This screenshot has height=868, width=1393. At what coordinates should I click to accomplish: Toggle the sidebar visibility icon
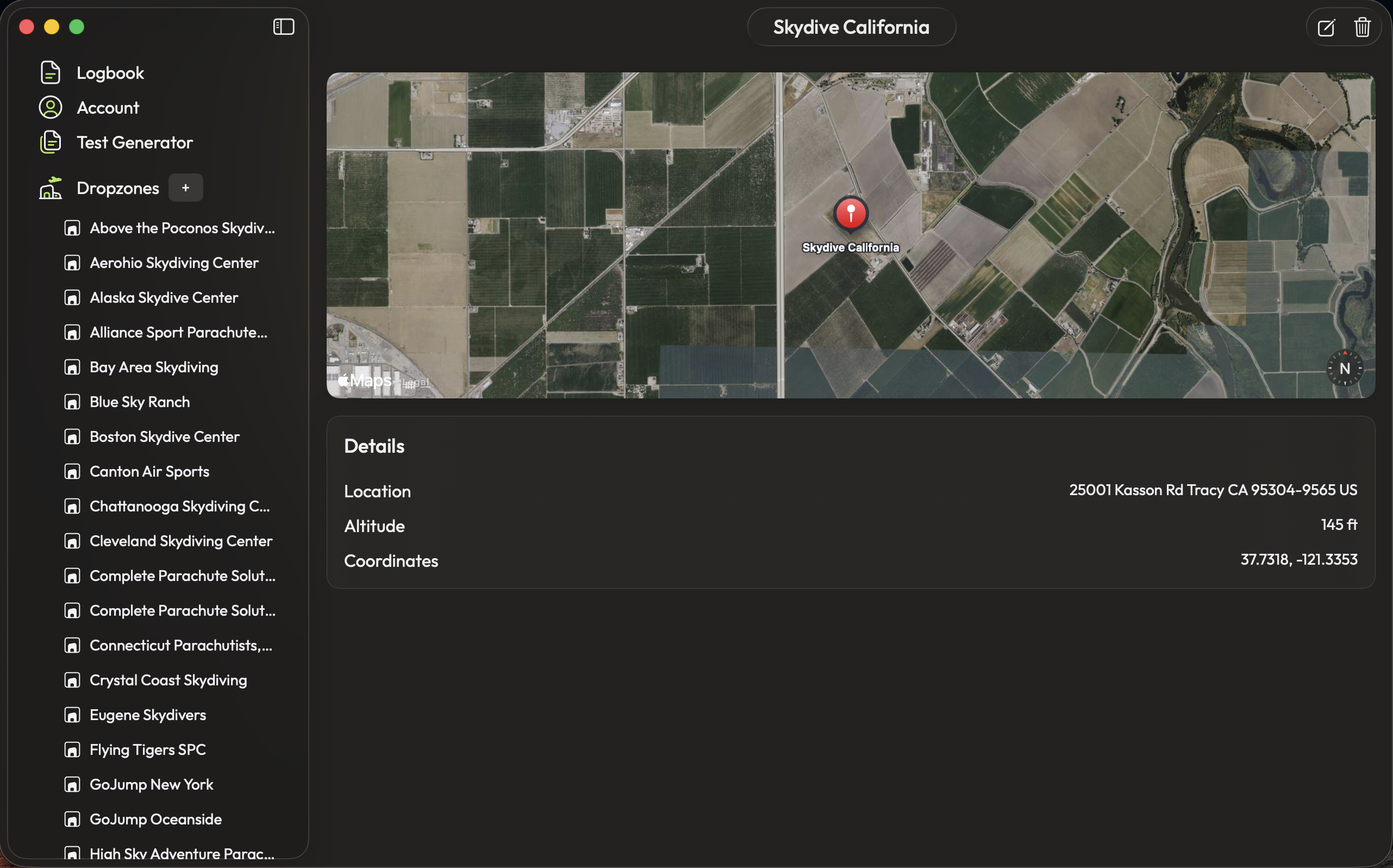click(284, 27)
